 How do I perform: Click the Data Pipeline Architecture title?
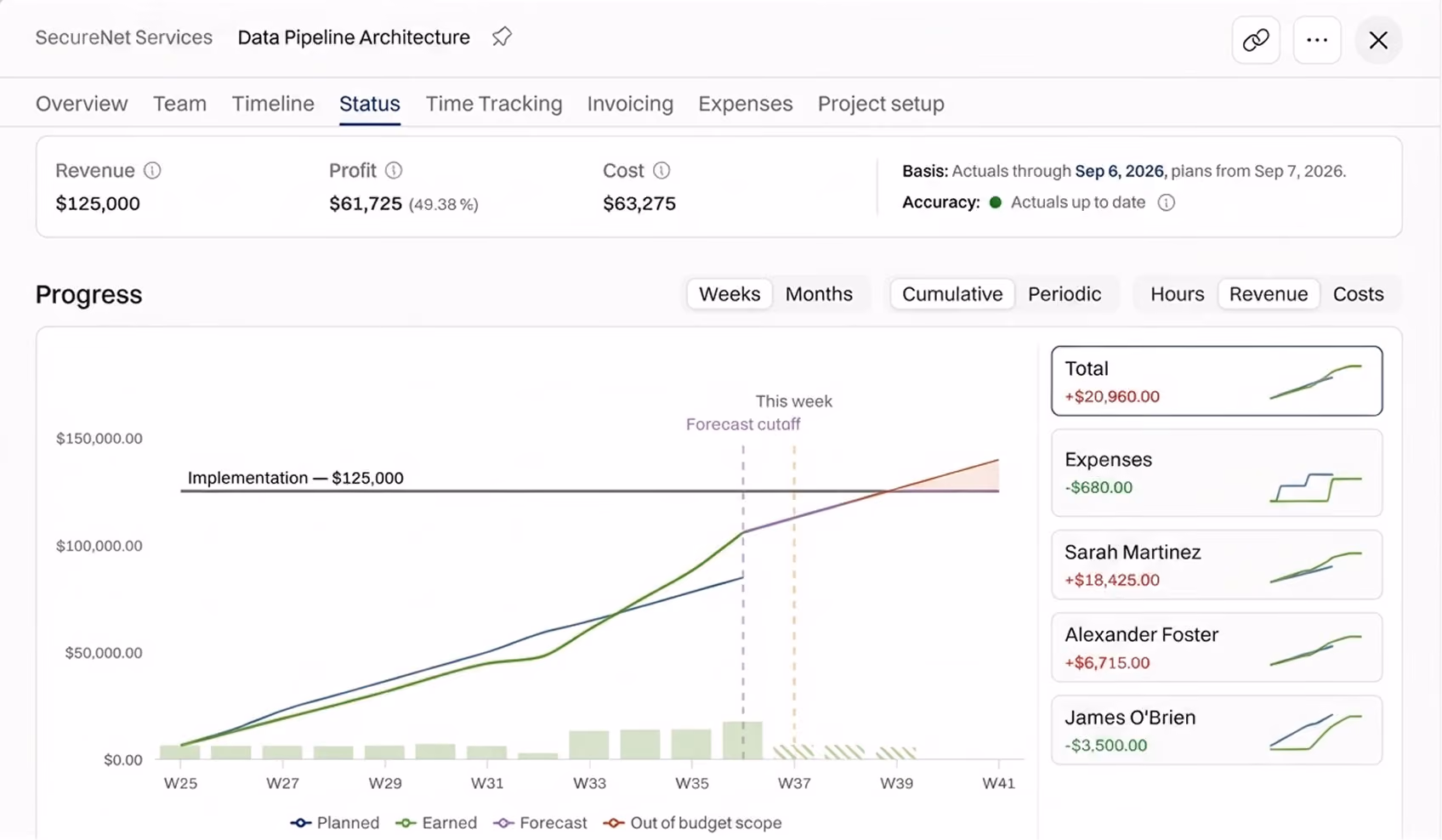pos(354,37)
